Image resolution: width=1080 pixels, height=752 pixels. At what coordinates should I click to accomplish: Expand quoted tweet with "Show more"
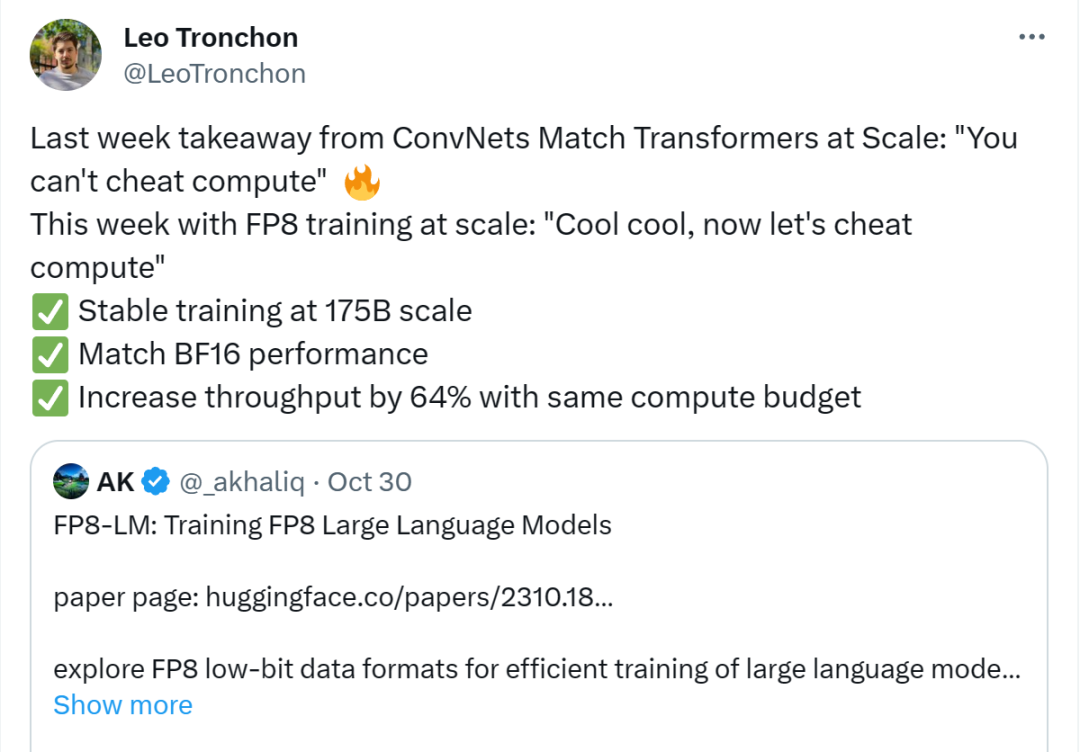pos(122,705)
